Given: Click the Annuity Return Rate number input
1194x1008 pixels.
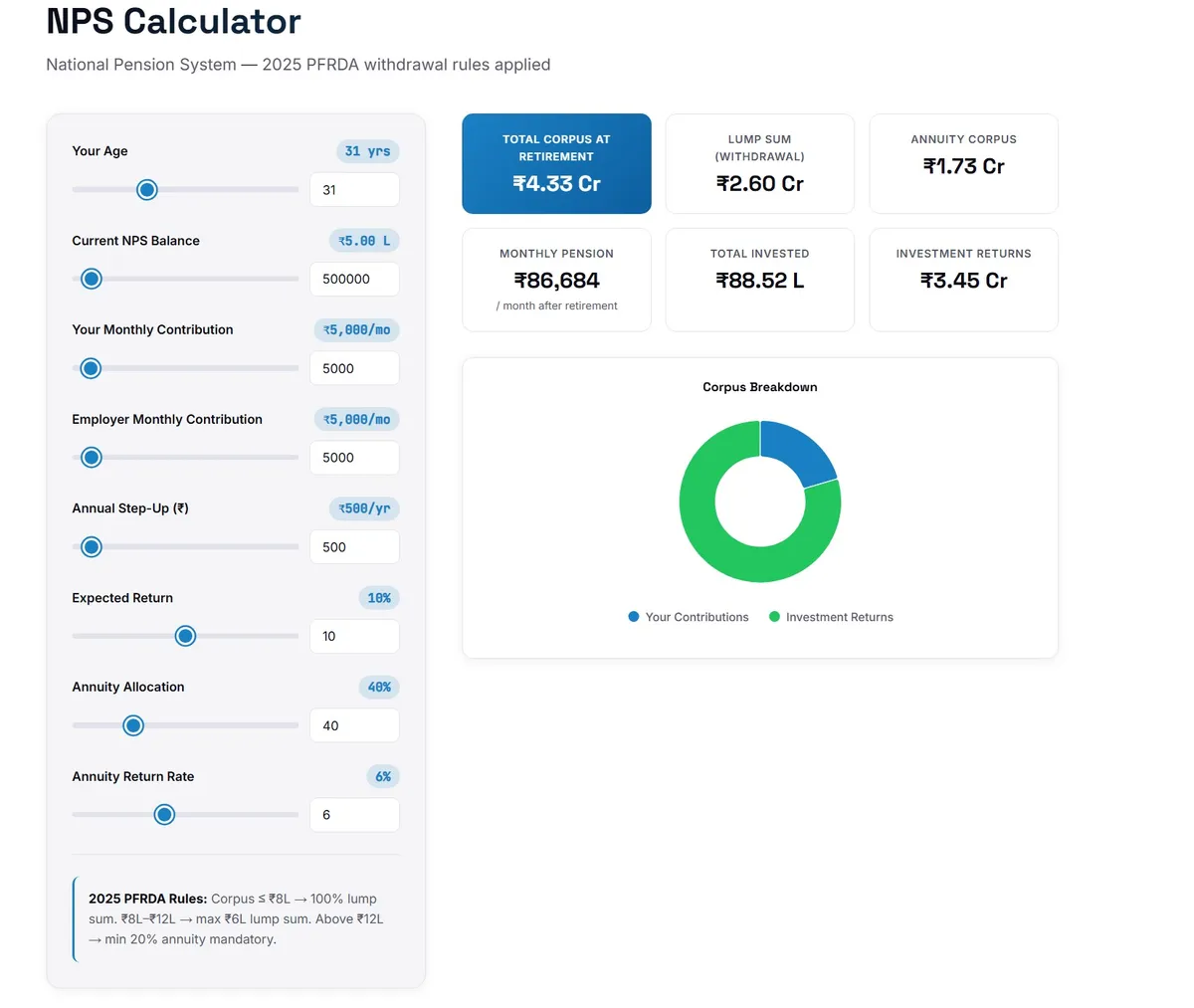Looking at the screenshot, I should point(354,815).
